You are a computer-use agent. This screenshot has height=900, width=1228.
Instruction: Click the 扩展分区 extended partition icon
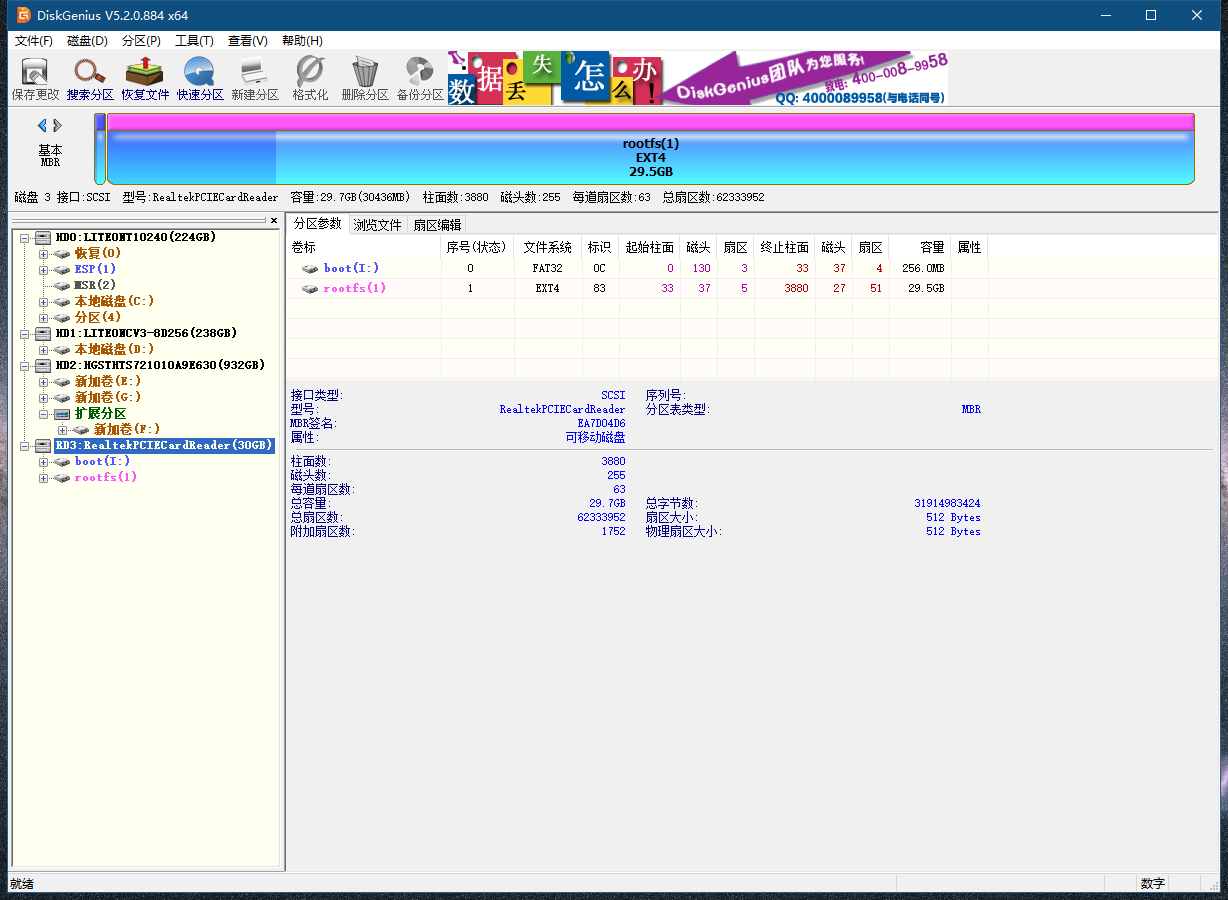(62, 413)
